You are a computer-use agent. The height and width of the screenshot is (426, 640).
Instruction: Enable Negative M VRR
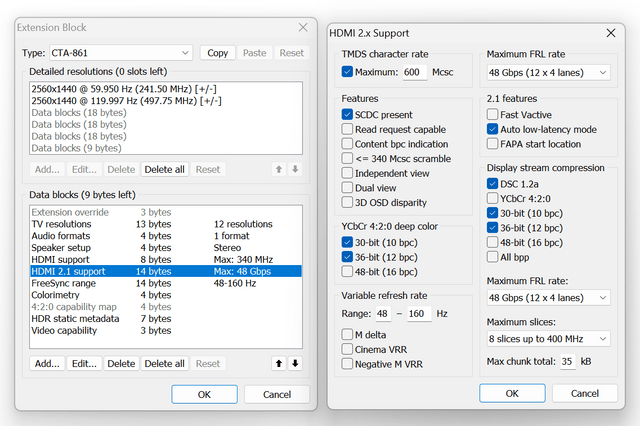coord(347,364)
